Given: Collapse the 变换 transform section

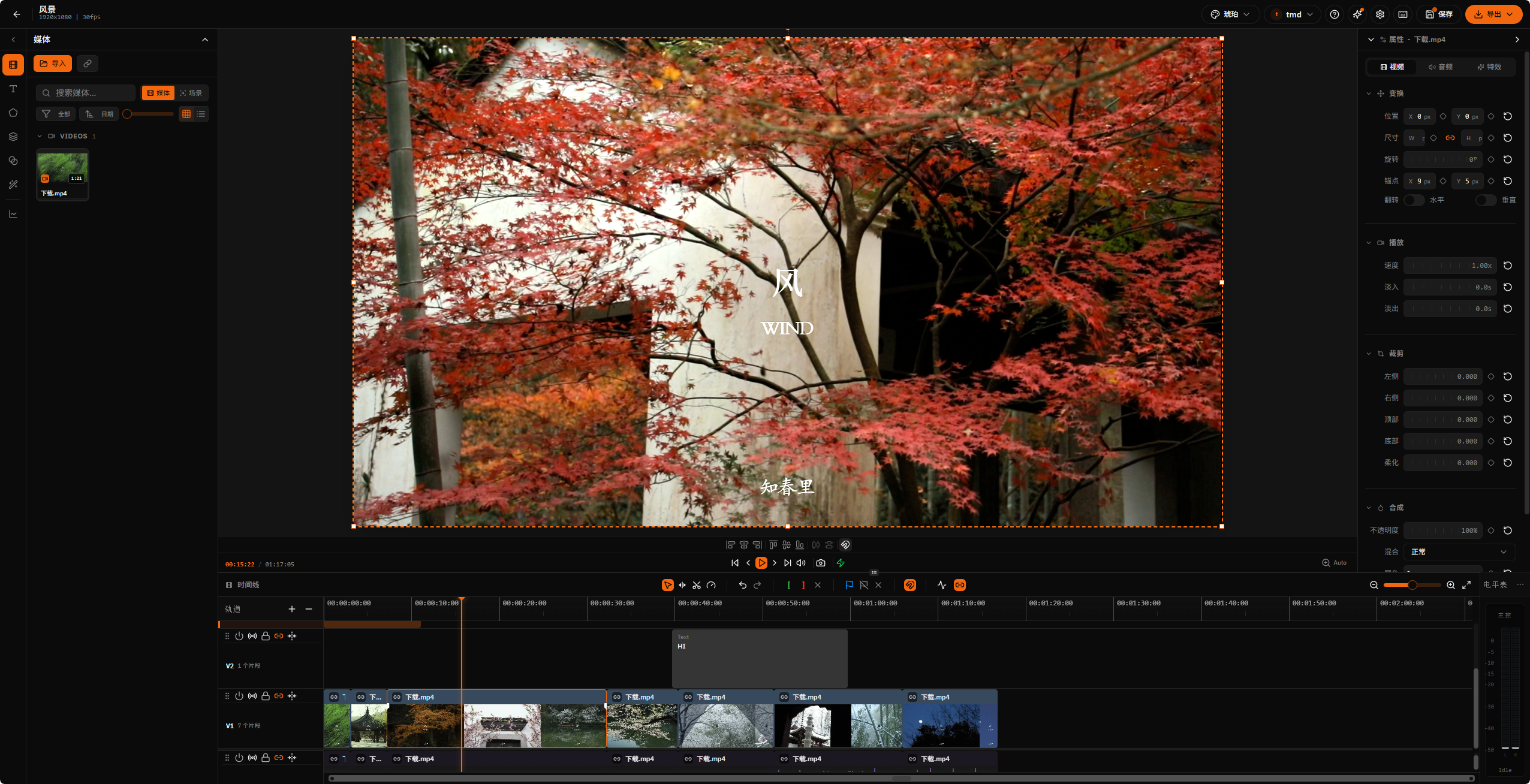Looking at the screenshot, I should coord(1369,94).
